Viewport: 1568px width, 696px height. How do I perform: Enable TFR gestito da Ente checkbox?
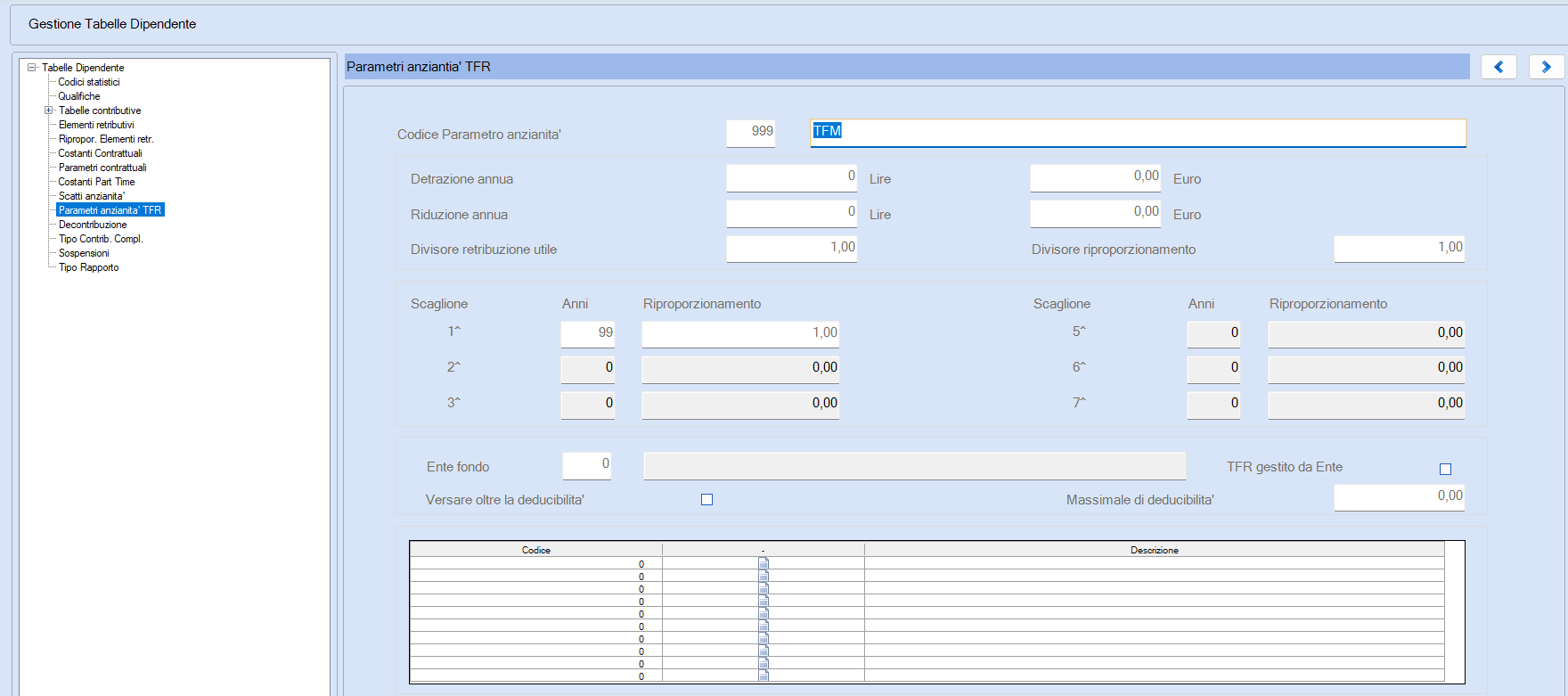point(1445,469)
